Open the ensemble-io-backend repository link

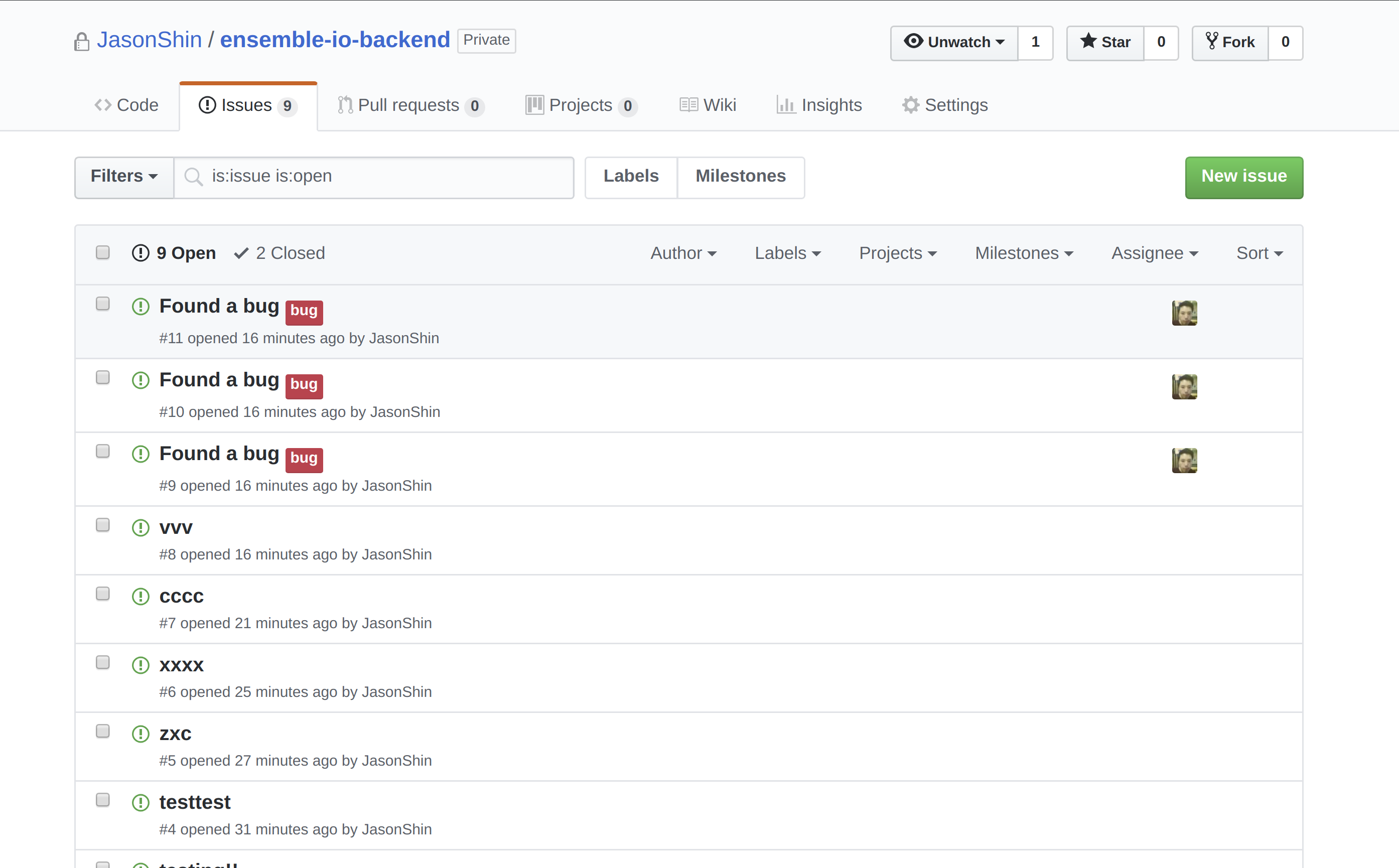coord(335,40)
